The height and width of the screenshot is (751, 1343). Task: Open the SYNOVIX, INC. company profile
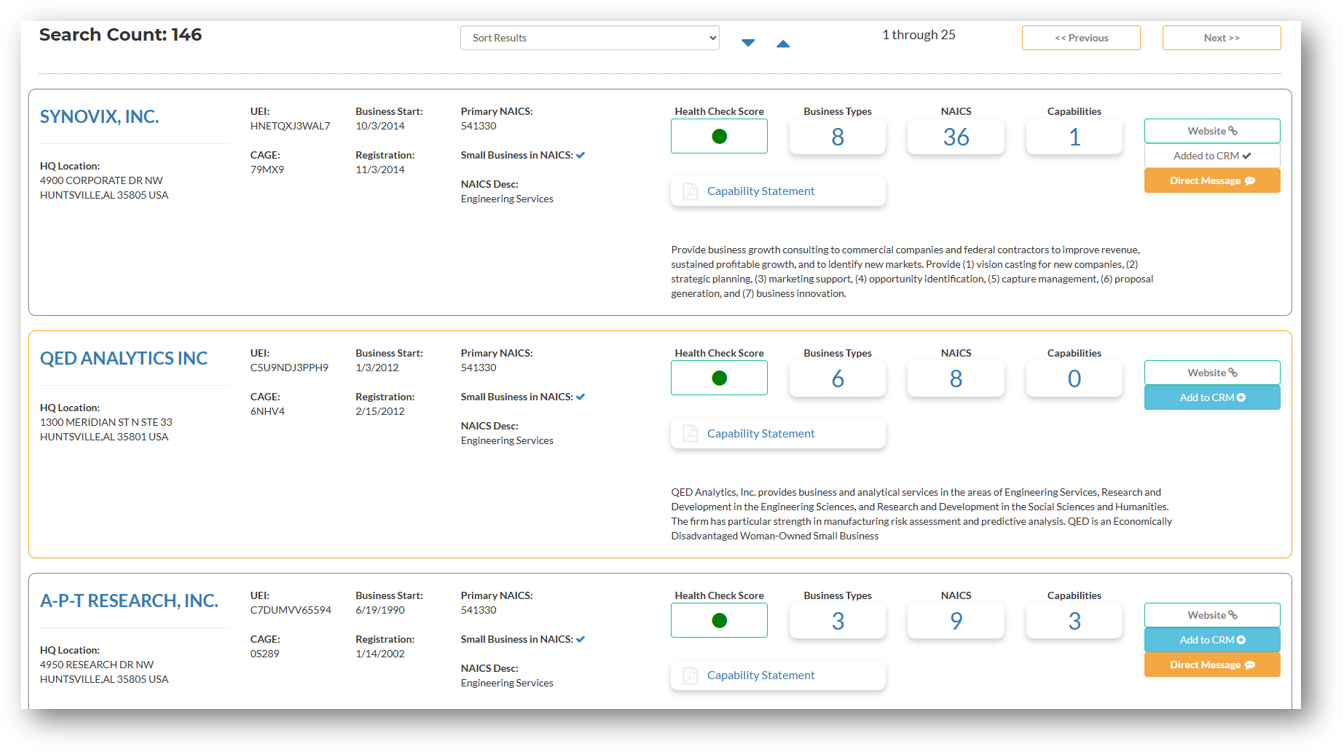[x=99, y=117]
